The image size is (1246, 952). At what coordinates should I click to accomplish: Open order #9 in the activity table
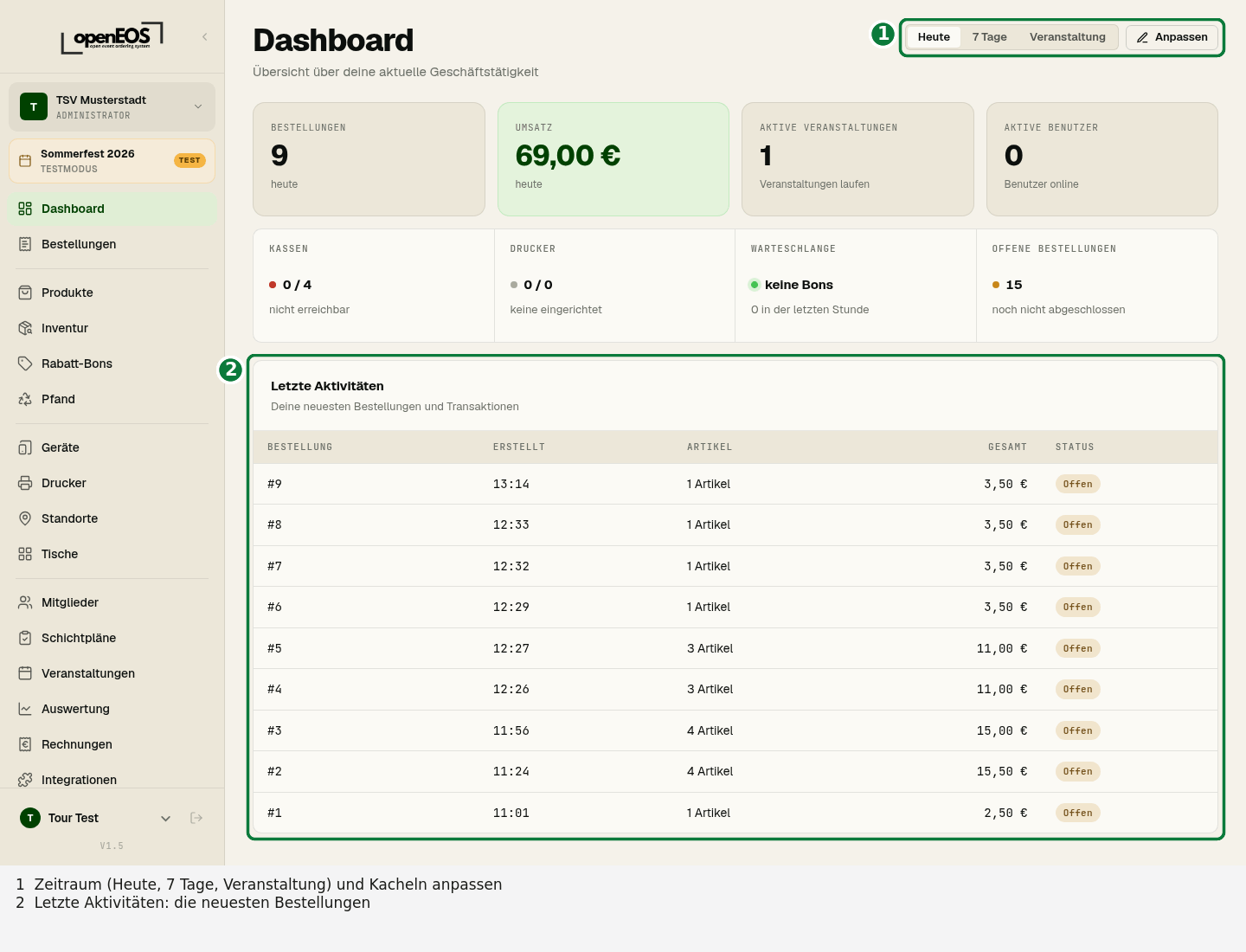tap(735, 484)
